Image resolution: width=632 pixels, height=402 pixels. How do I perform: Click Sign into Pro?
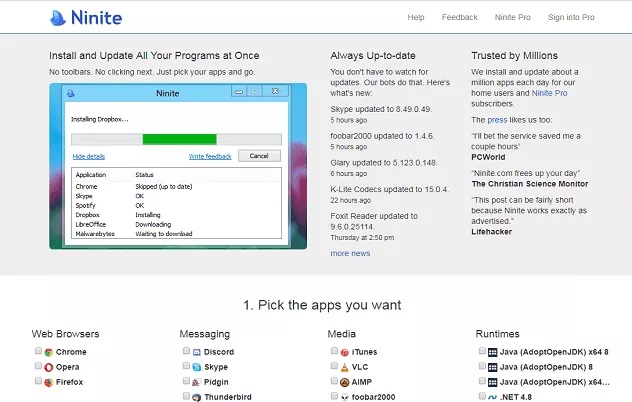(x=571, y=17)
